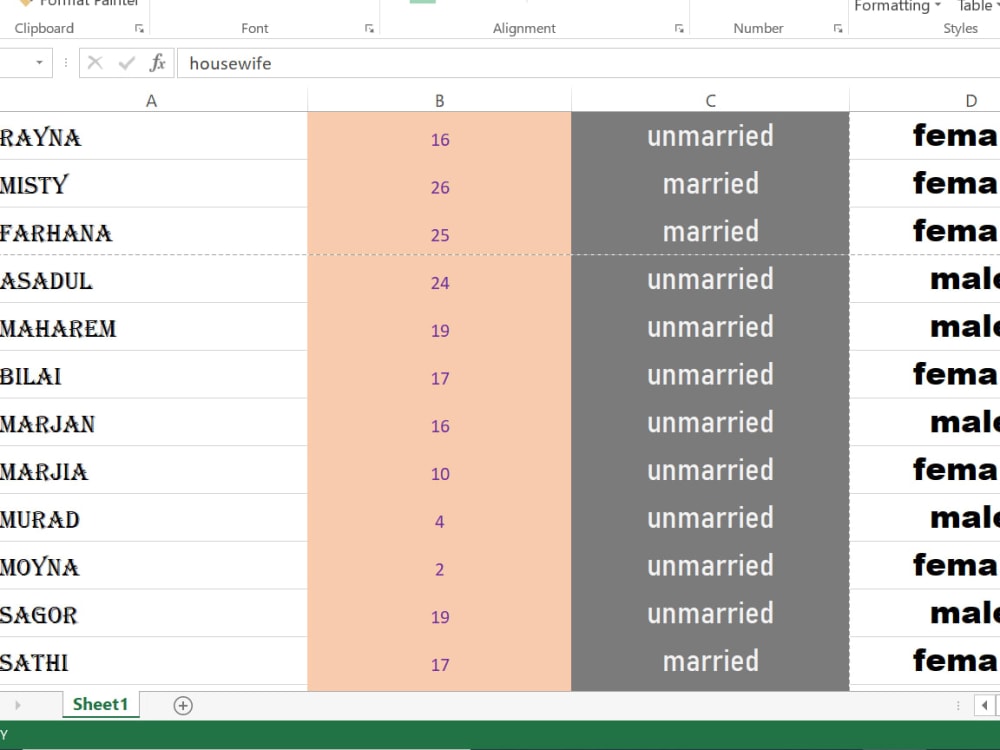Expand the Name Box dropdown
Screen dimensions: 1000x750
[x=40, y=63]
